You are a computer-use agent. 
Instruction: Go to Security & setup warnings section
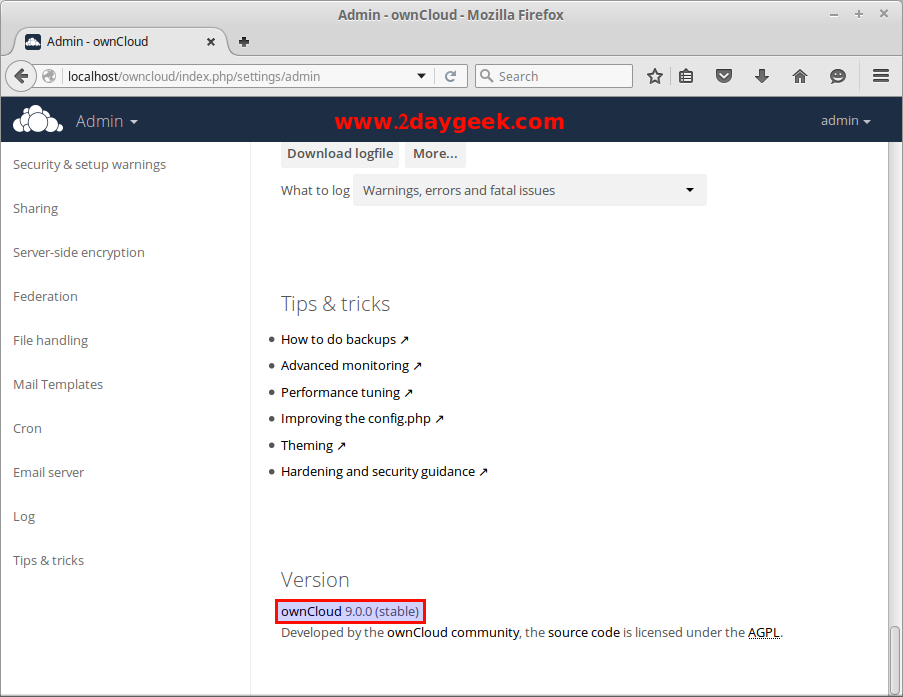coord(89,165)
